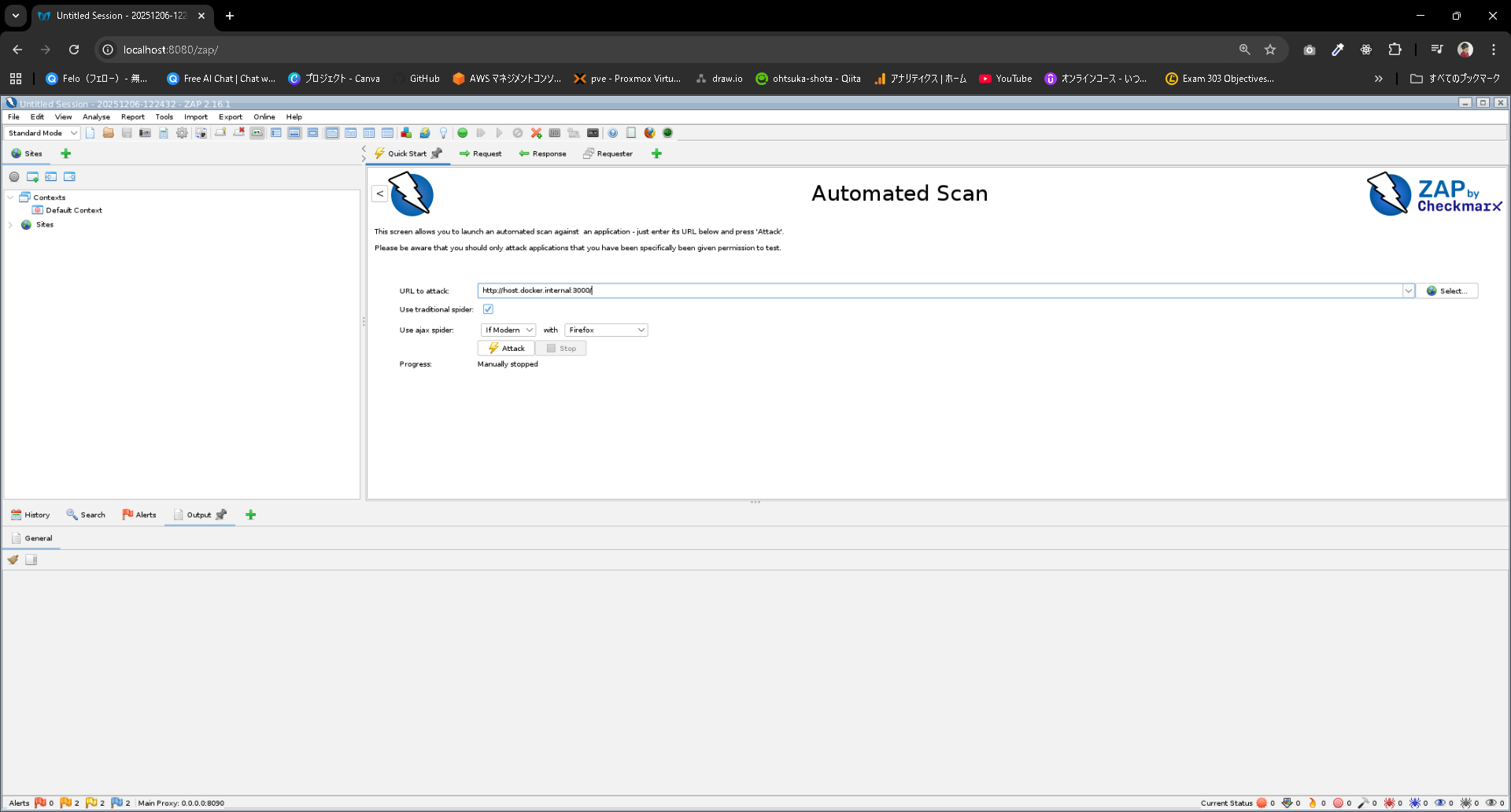
Task: Expand the Sites tree node
Action: click(x=10, y=225)
